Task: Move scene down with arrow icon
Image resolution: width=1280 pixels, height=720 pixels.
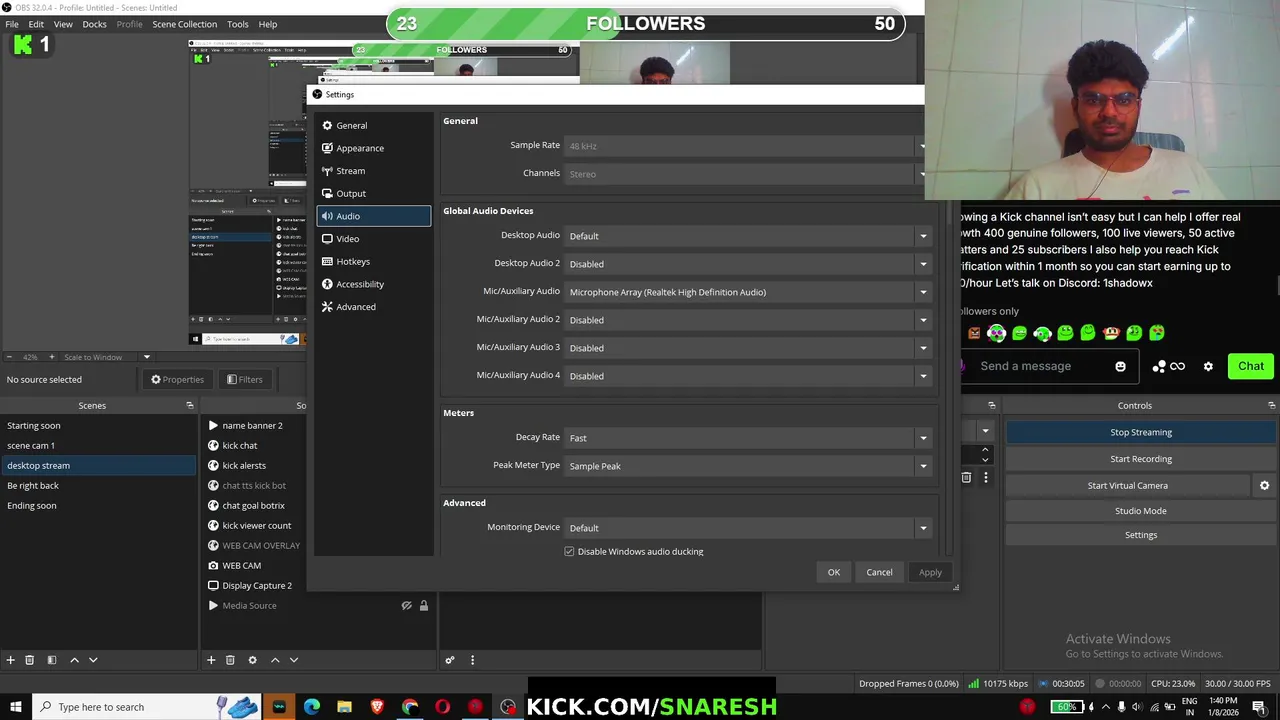Action: pyautogui.click(x=93, y=660)
